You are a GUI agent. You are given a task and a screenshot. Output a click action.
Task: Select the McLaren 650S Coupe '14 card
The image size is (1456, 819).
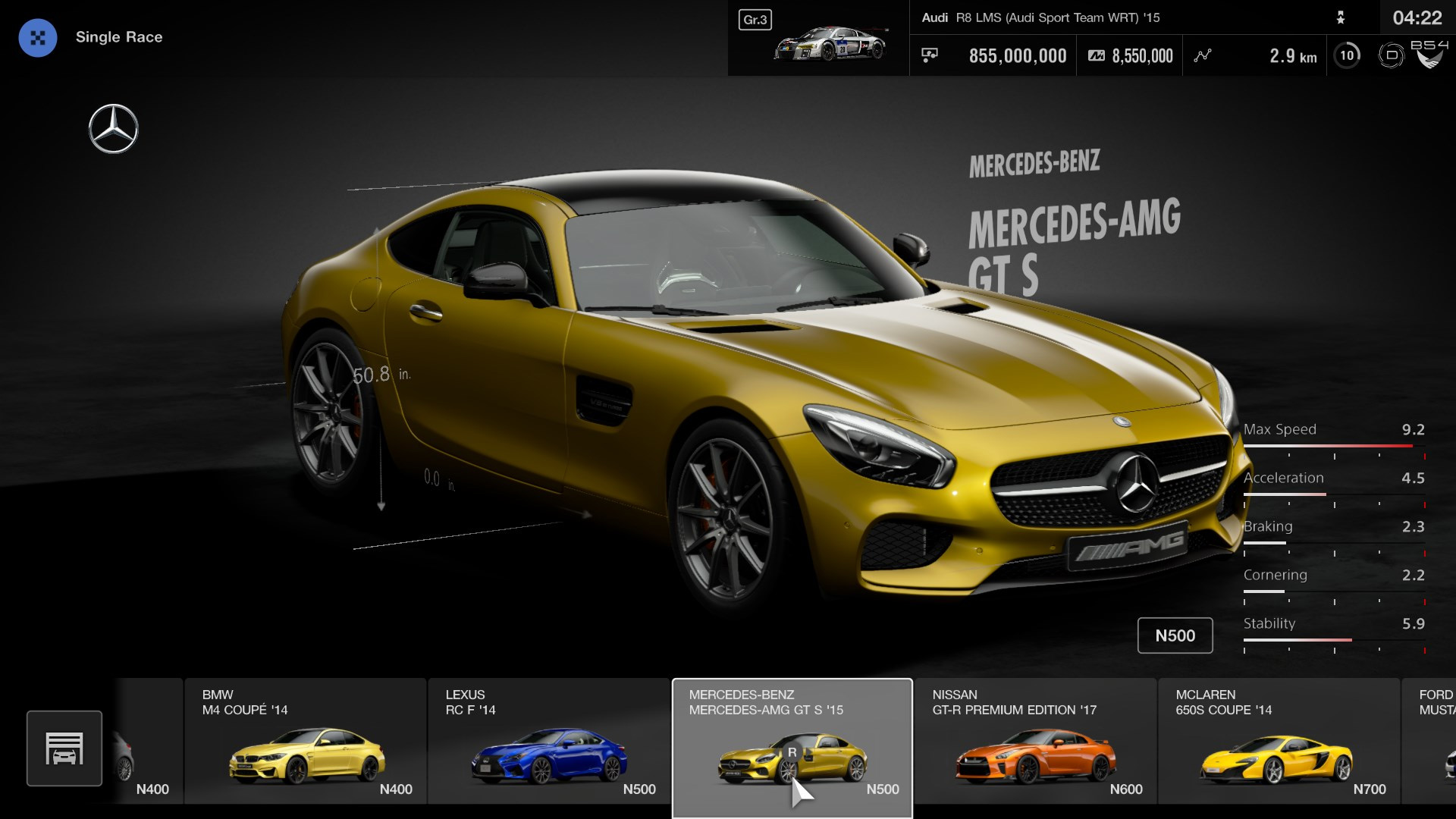1279,741
